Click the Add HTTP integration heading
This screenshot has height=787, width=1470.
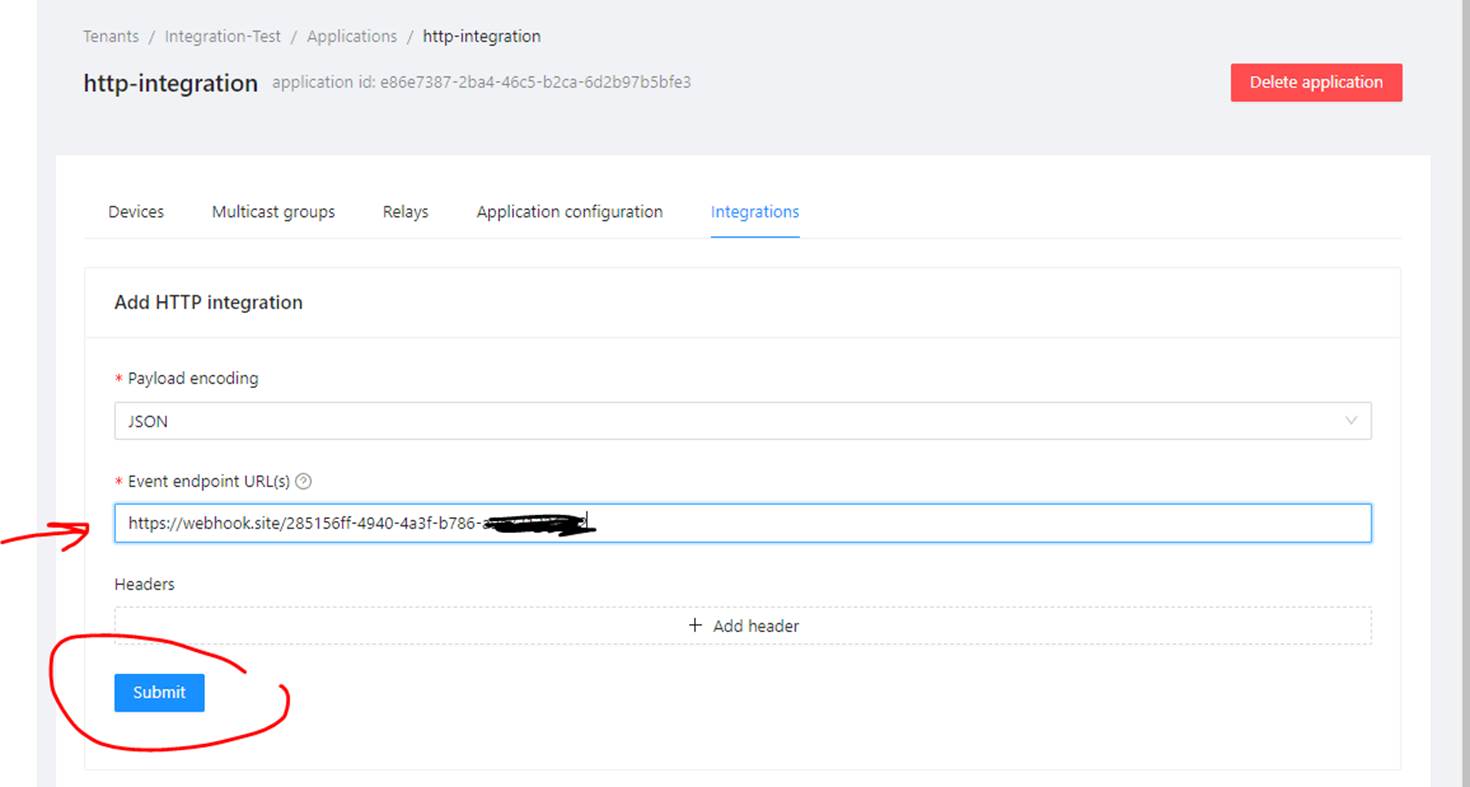209,302
